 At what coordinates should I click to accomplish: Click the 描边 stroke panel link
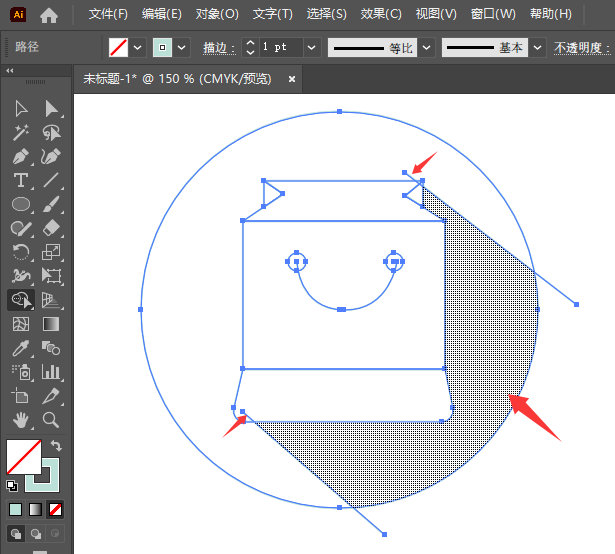pyautogui.click(x=219, y=48)
